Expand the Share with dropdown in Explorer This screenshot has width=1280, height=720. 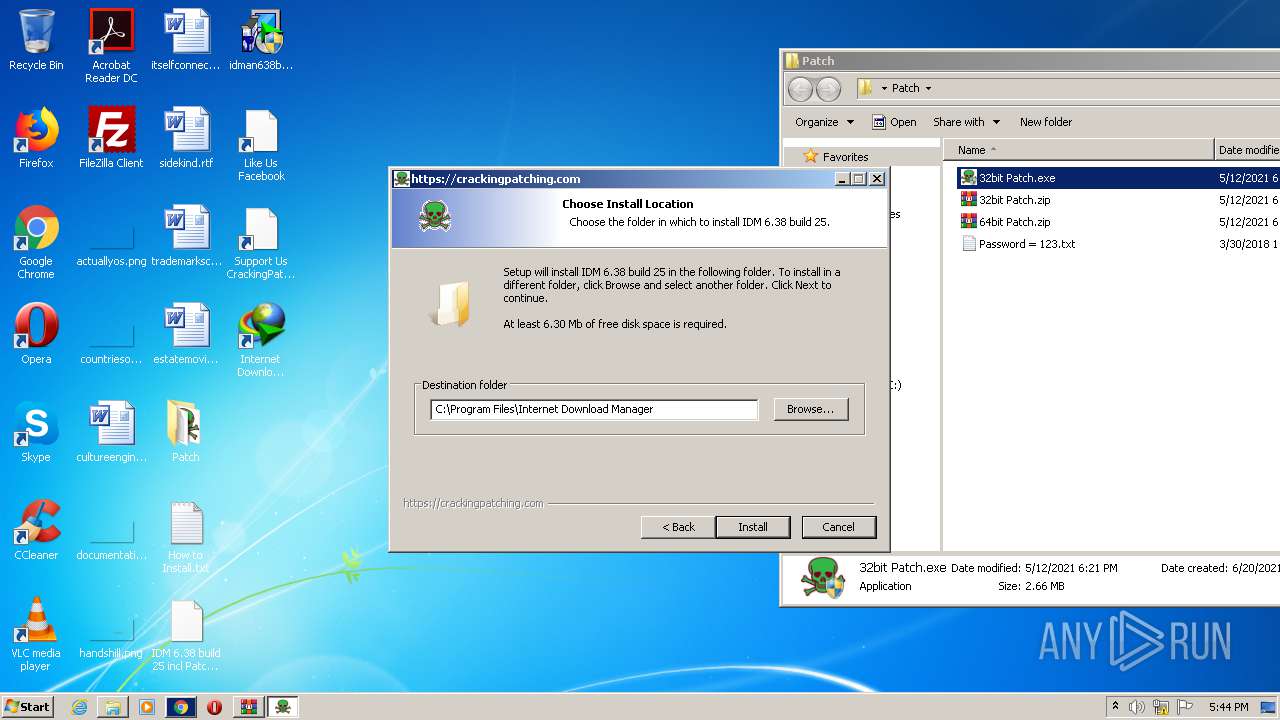pyautogui.click(x=966, y=122)
